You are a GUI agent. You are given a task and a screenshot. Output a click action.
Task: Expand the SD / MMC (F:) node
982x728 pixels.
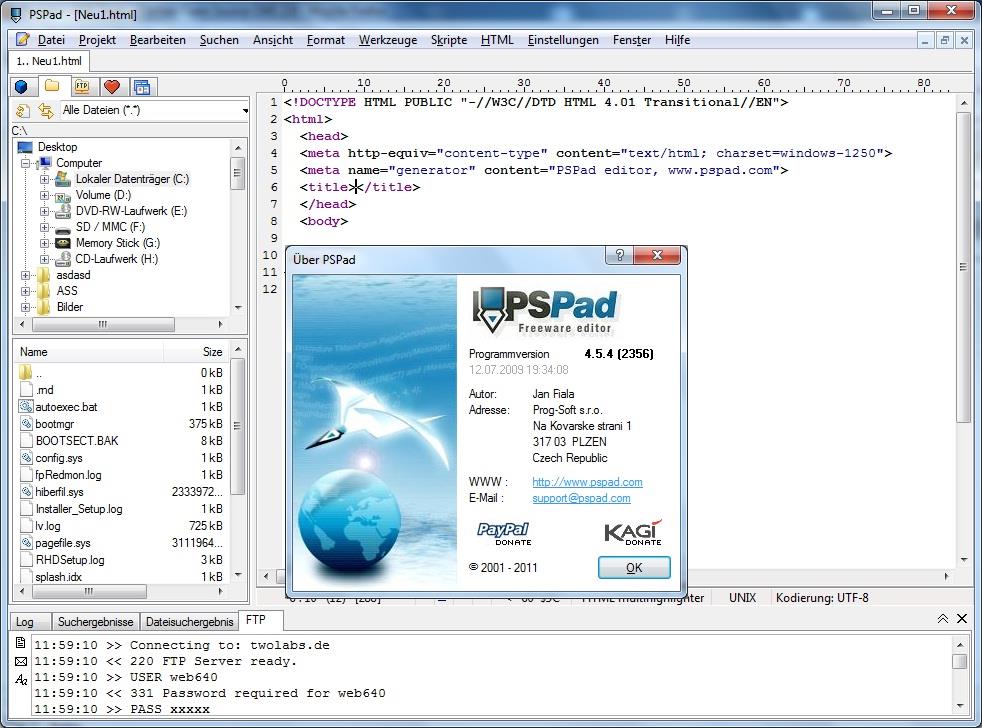(44, 227)
